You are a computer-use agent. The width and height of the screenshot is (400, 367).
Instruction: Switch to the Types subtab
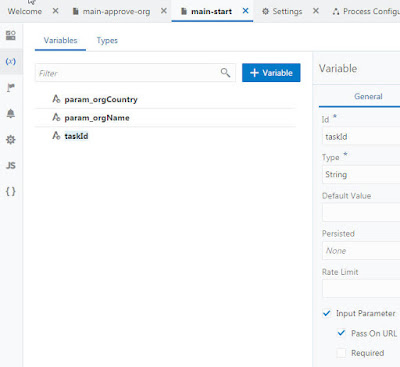[x=107, y=40]
